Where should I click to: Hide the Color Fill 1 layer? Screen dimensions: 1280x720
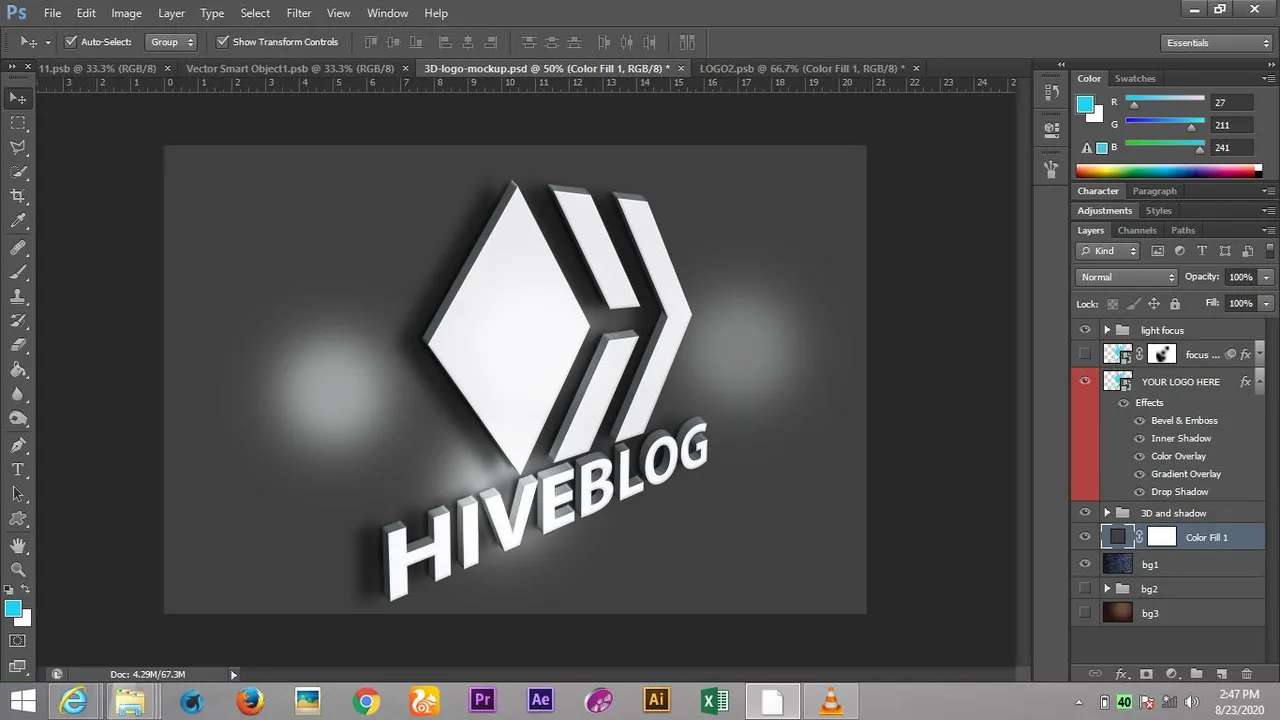tap(1085, 537)
